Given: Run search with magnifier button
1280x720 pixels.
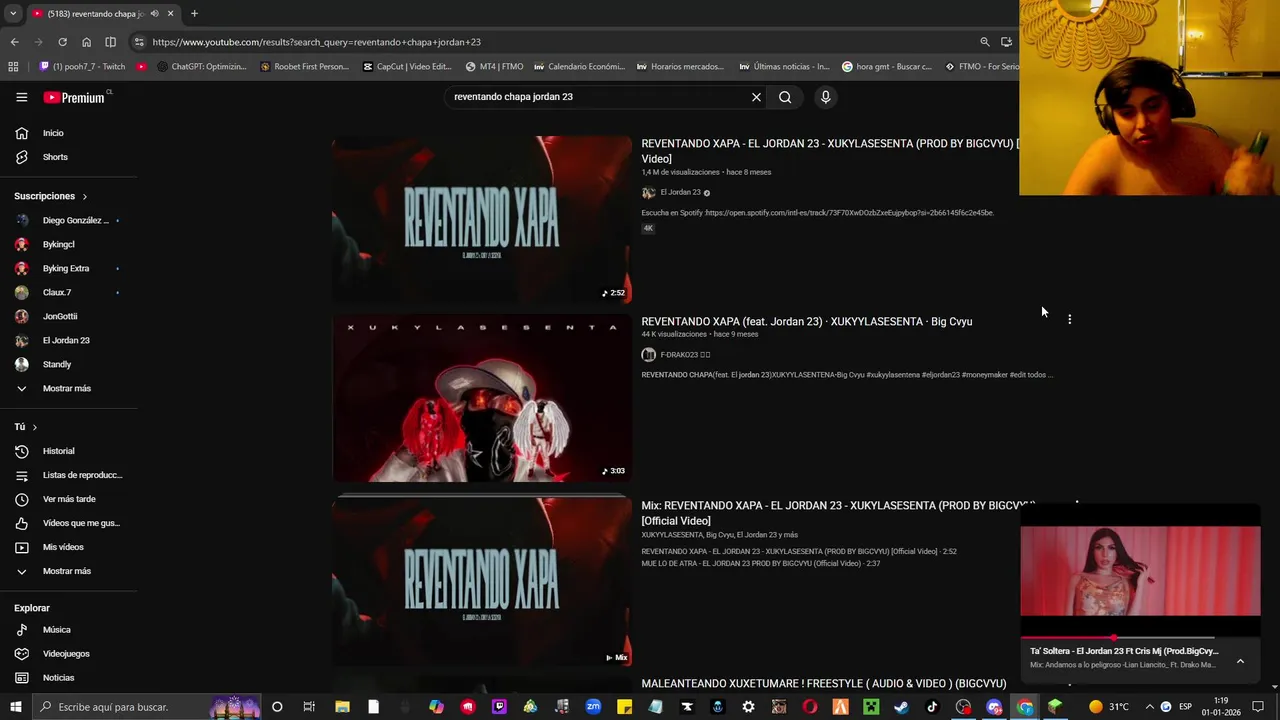Looking at the screenshot, I should [x=785, y=97].
